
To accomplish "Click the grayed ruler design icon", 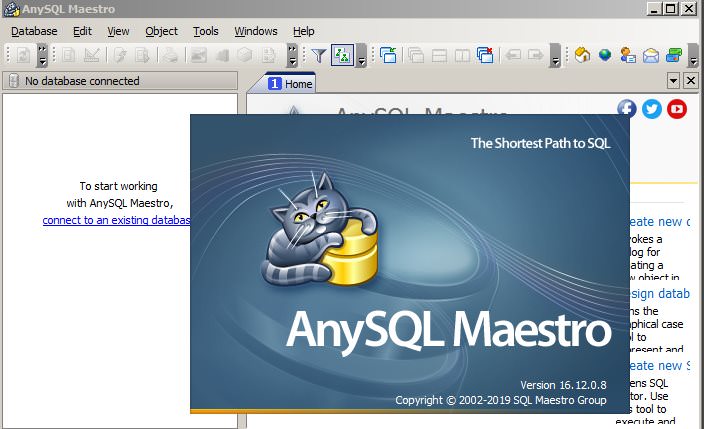I will [92, 55].
